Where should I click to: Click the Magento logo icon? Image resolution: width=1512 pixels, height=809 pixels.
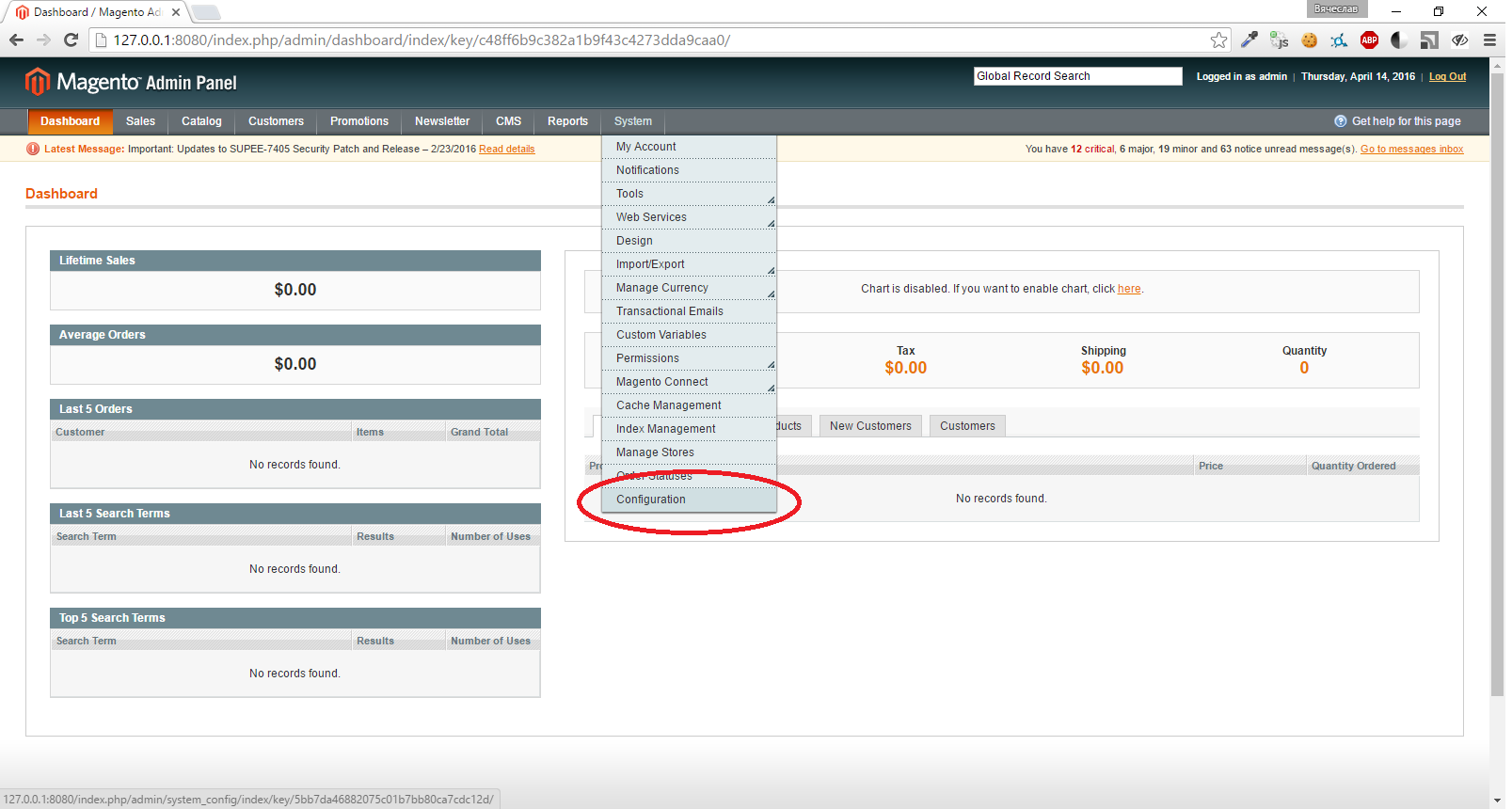click(37, 82)
